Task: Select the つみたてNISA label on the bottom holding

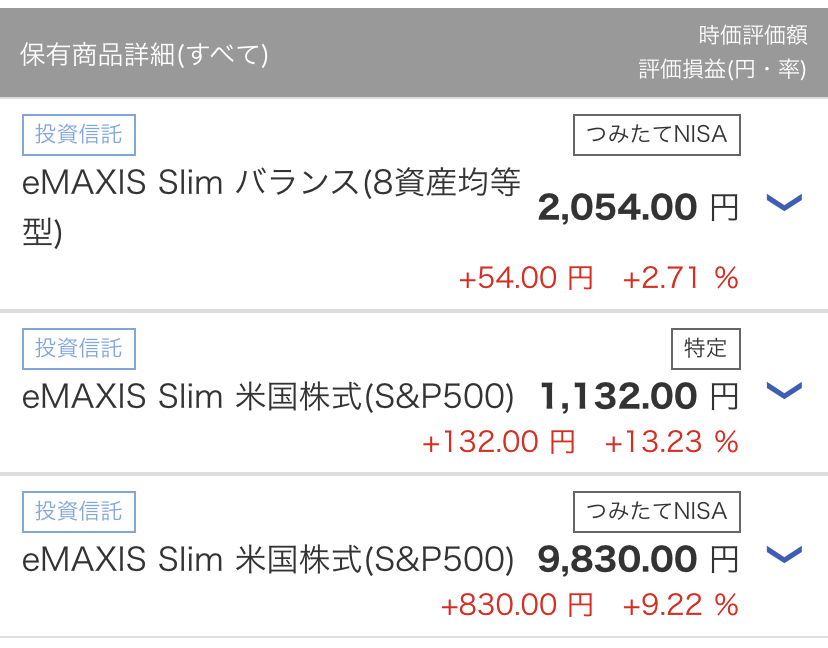Action: (655, 511)
